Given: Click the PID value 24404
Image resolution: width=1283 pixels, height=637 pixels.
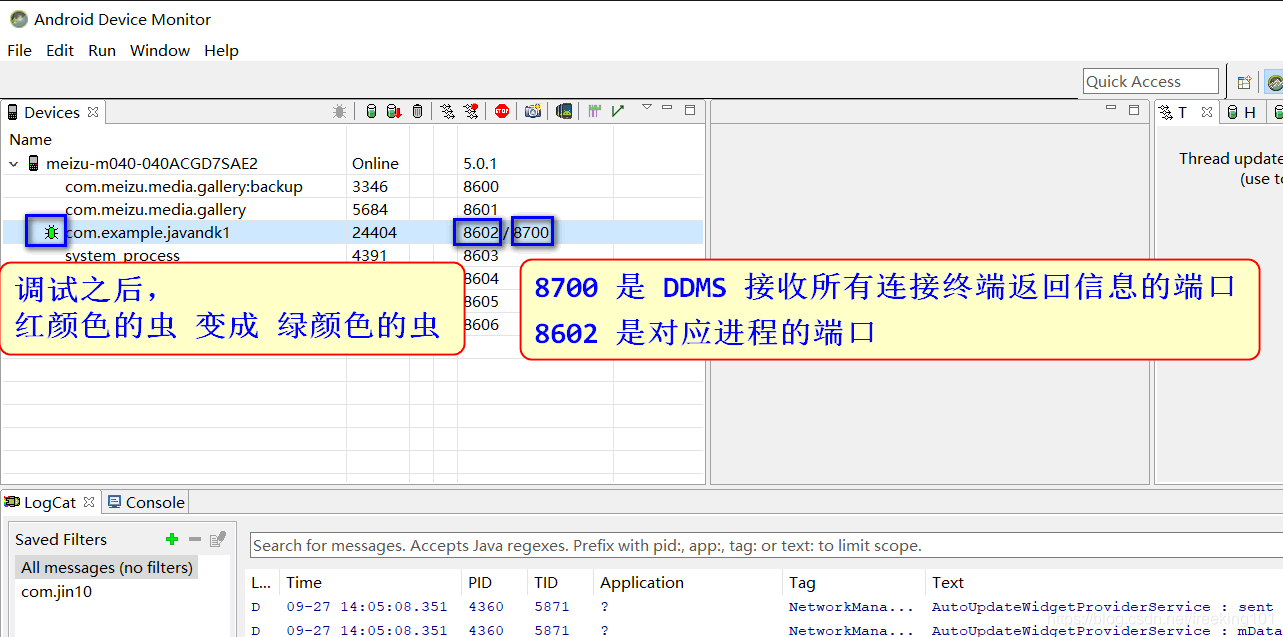Looking at the screenshot, I should pos(374,232).
